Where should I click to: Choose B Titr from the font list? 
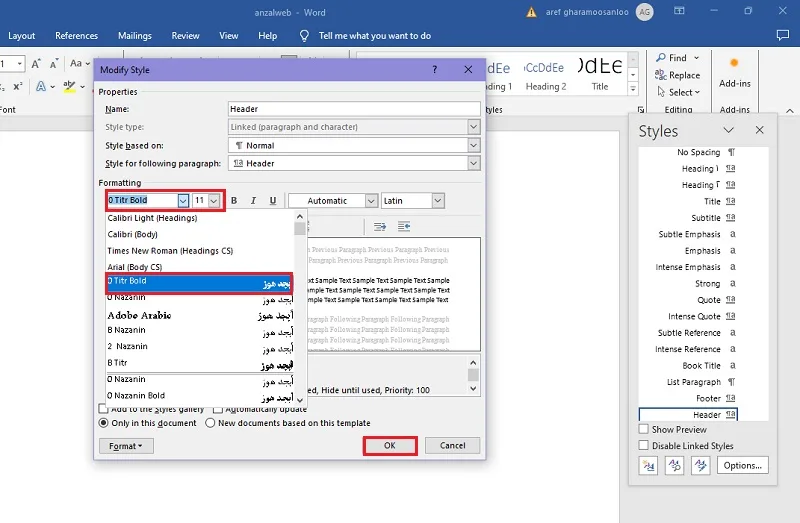point(199,363)
